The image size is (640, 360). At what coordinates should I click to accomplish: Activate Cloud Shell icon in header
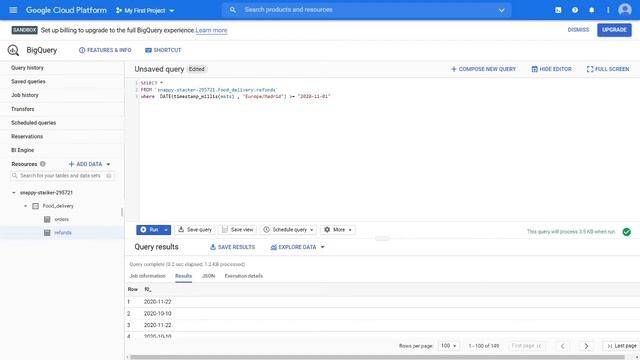pyautogui.click(x=558, y=10)
